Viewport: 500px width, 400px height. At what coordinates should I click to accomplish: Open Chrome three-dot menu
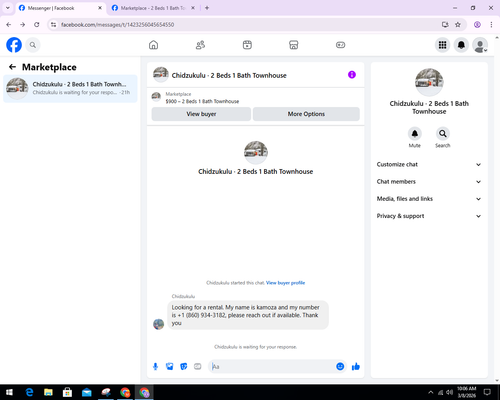click(491, 25)
